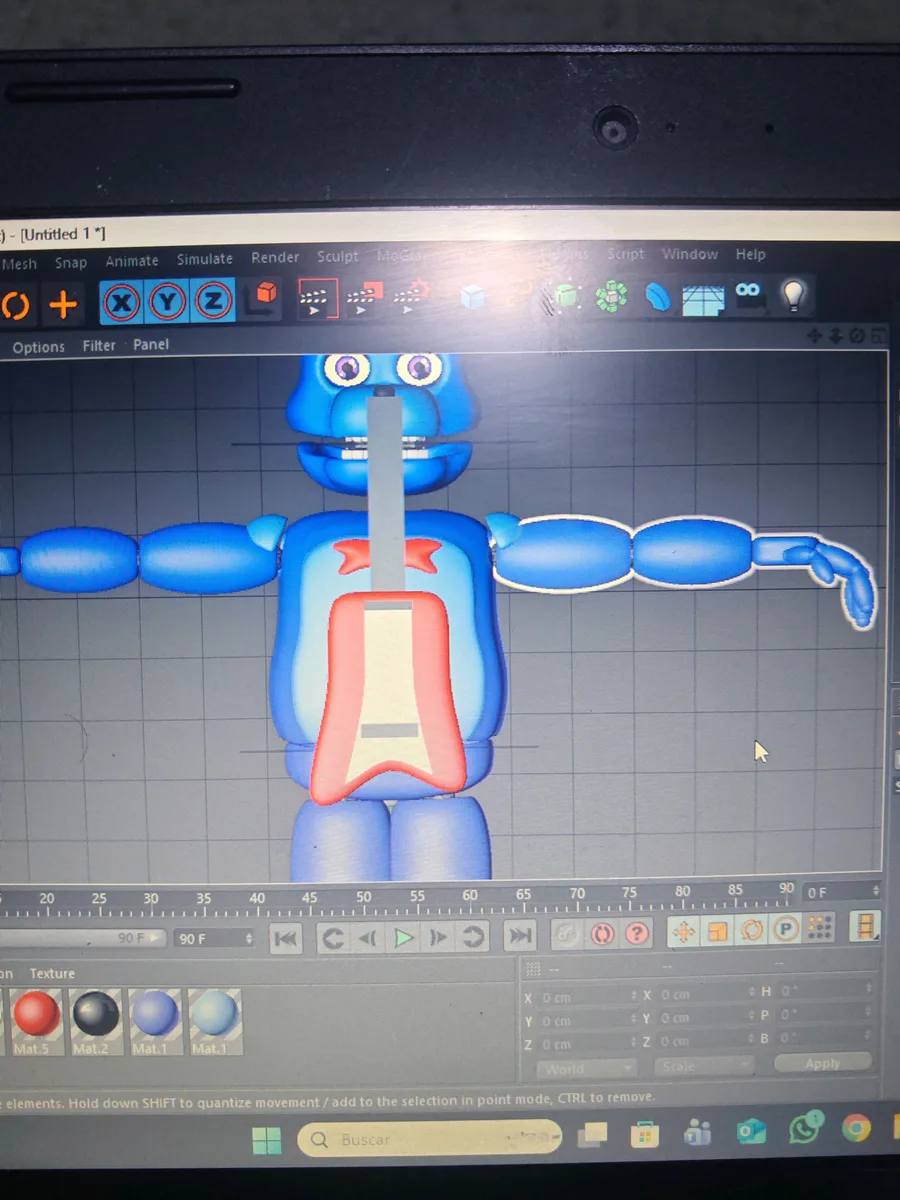Go to end of animation
Image resolution: width=900 pixels, height=1200 pixels.
click(x=520, y=937)
